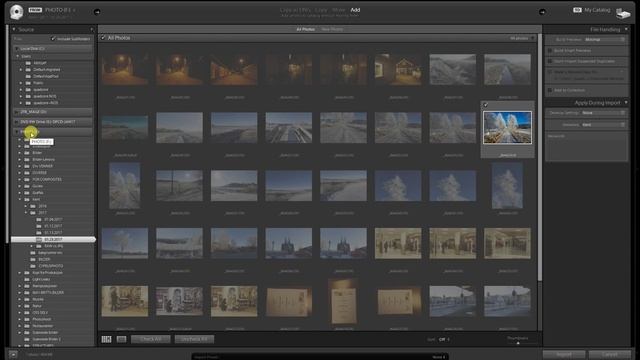Collapse the File Handling panel triangle

tap(626, 29)
